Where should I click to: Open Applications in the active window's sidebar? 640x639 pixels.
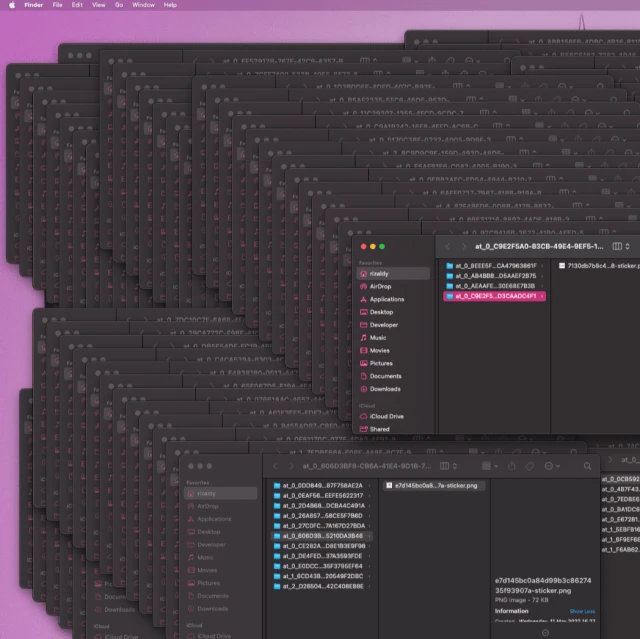pyautogui.click(x=386, y=299)
